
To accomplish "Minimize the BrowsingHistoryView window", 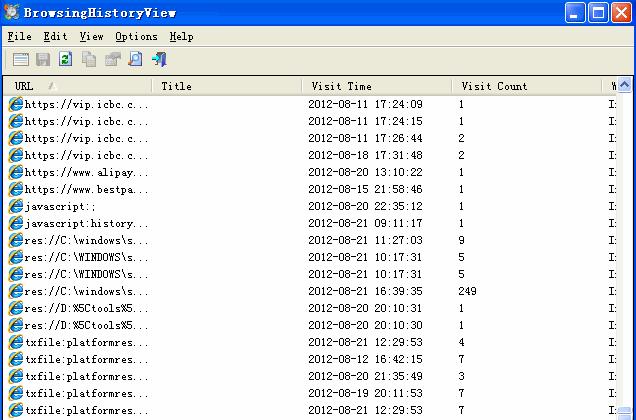I will click(x=575, y=13).
